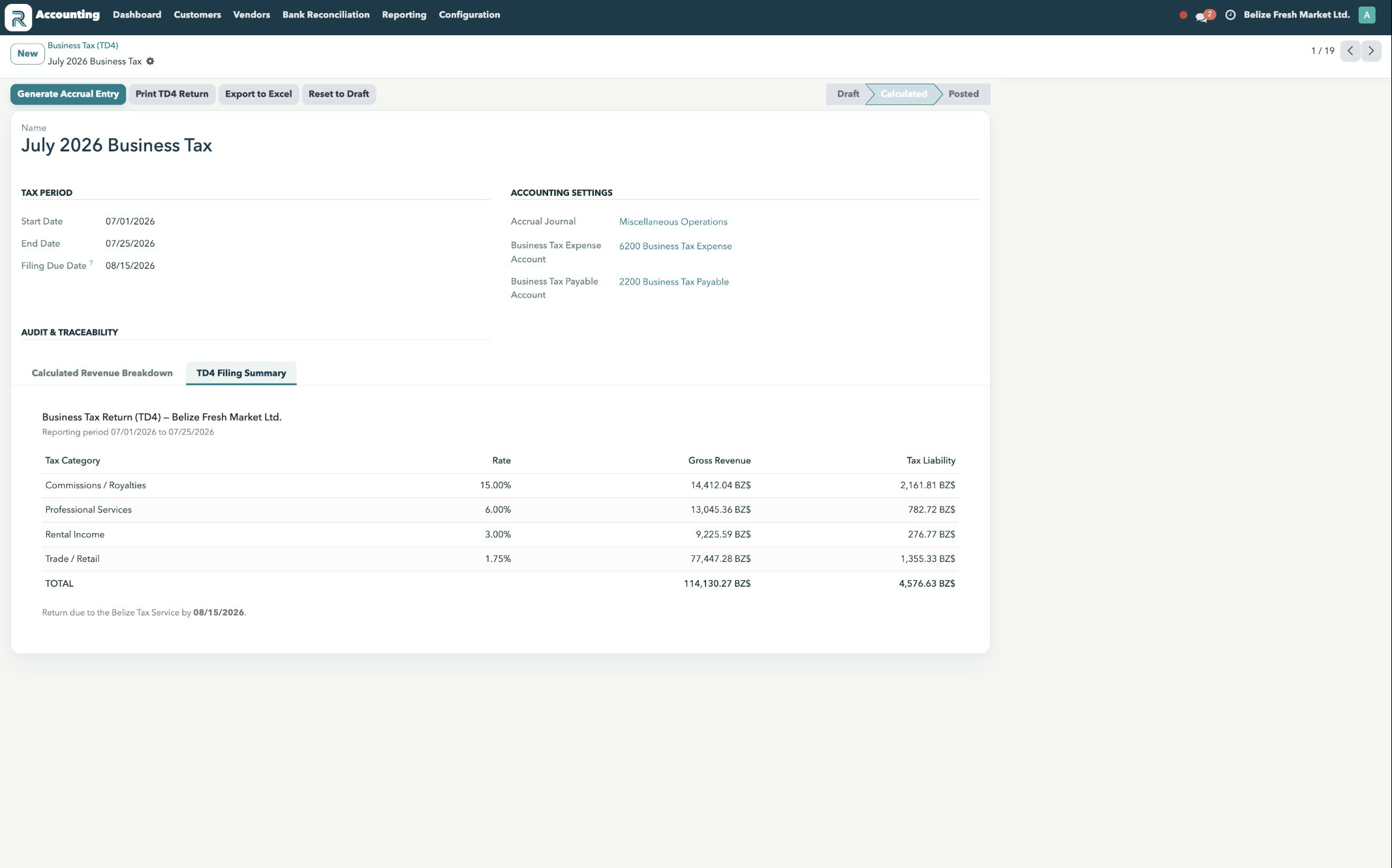Open the activities clock icon

pyautogui.click(x=1230, y=15)
